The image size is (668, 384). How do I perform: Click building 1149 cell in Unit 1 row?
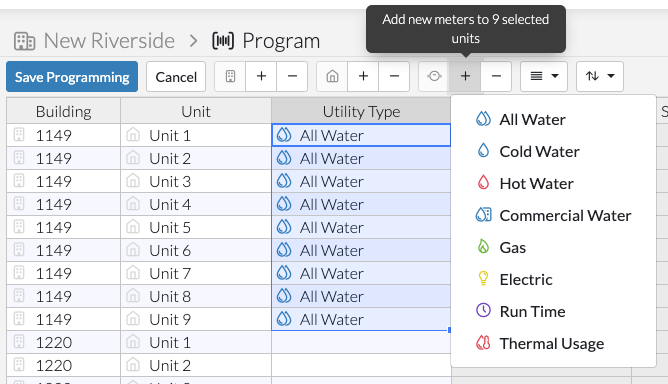click(63, 135)
